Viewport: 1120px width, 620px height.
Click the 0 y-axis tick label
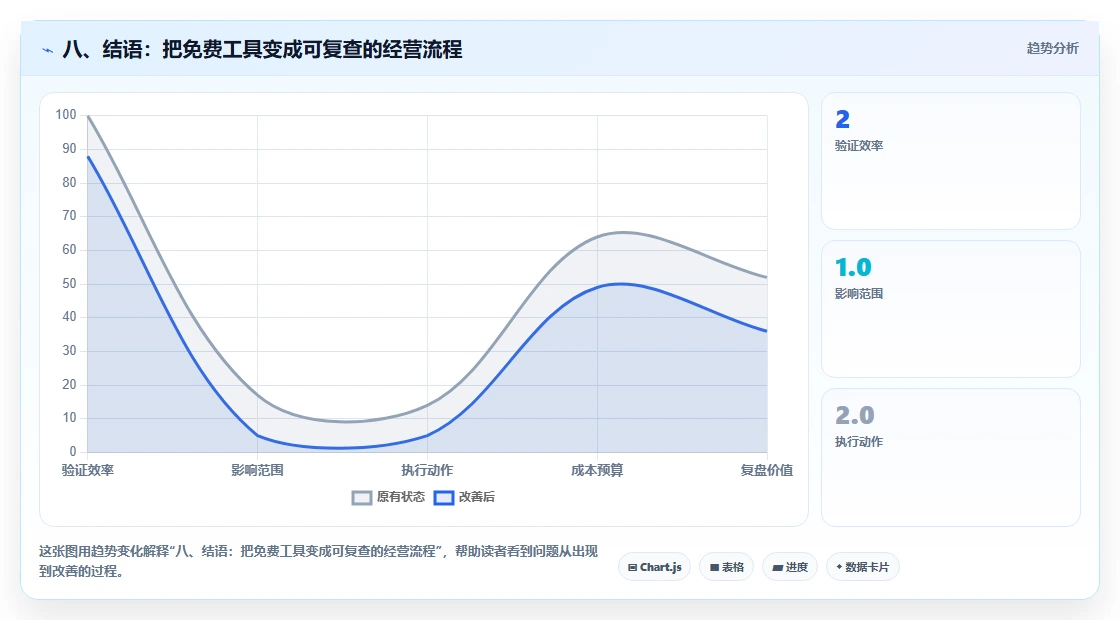(x=73, y=451)
